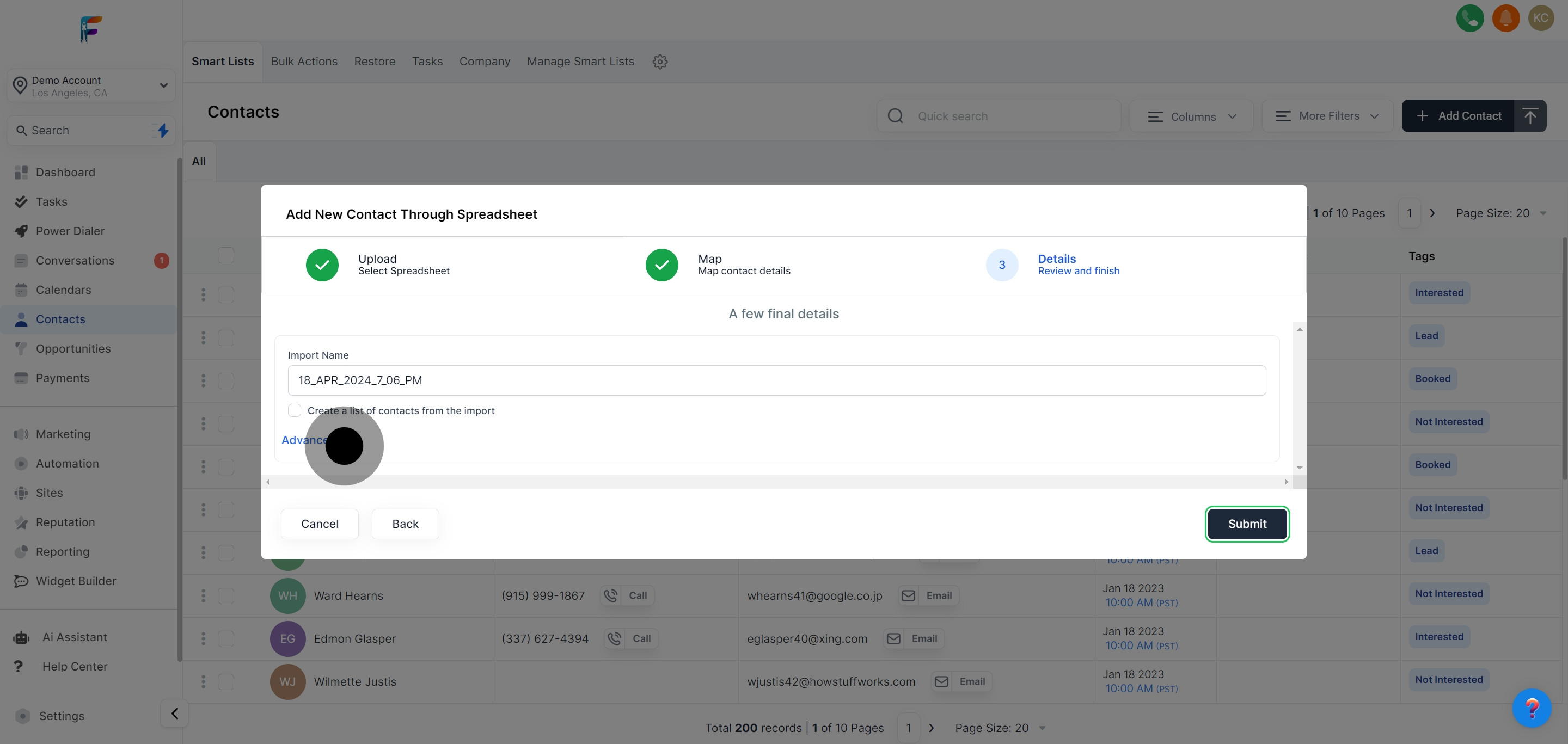1568x744 pixels.
Task: Click the lightning bolt quick actions icon
Action: (163, 130)
